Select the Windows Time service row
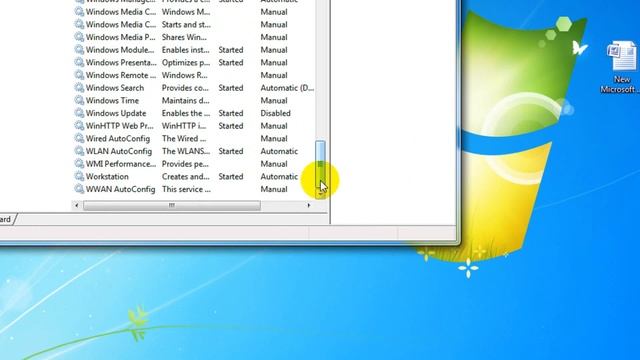 [194, 100]
